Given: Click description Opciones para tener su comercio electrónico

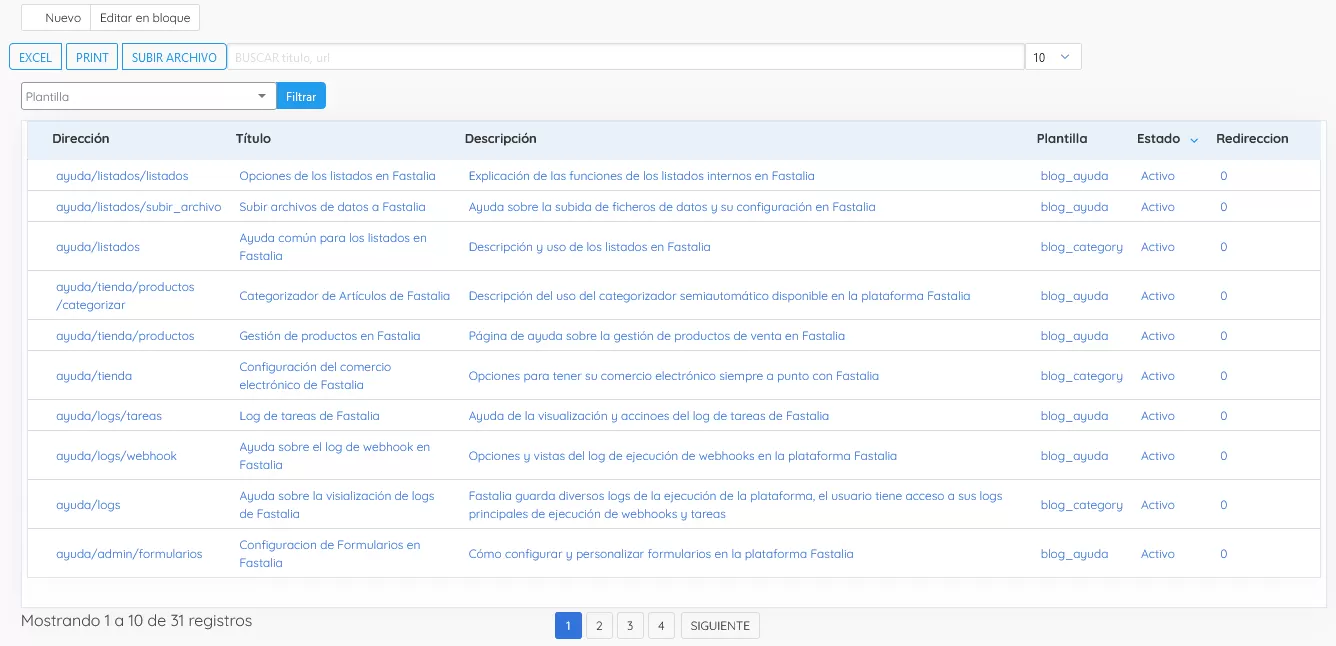Looking at the screenshot, I should [x=673, y=376].
